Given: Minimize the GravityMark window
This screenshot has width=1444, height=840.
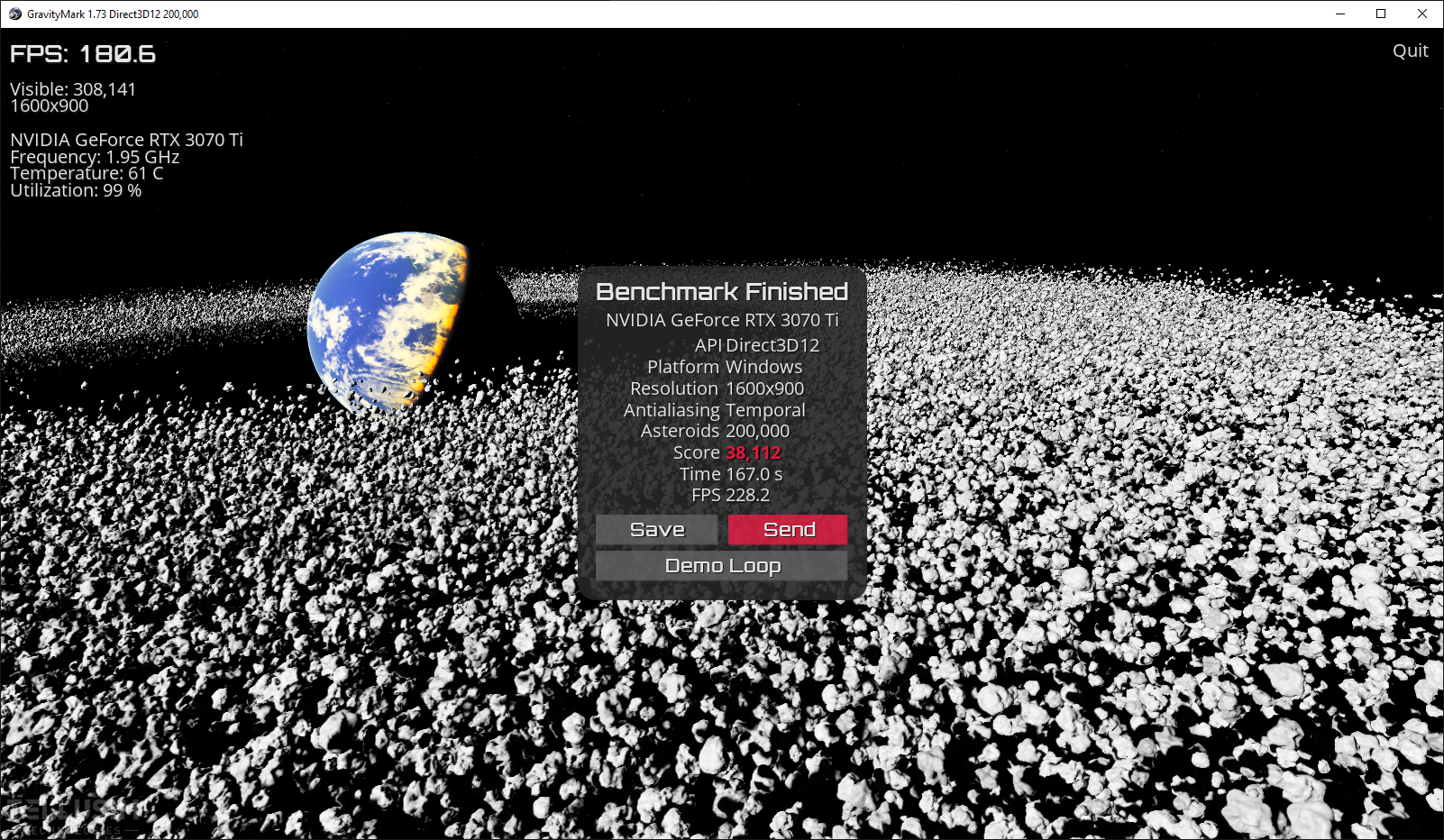Looking at the screenshot, I should tap(1339, 14).
